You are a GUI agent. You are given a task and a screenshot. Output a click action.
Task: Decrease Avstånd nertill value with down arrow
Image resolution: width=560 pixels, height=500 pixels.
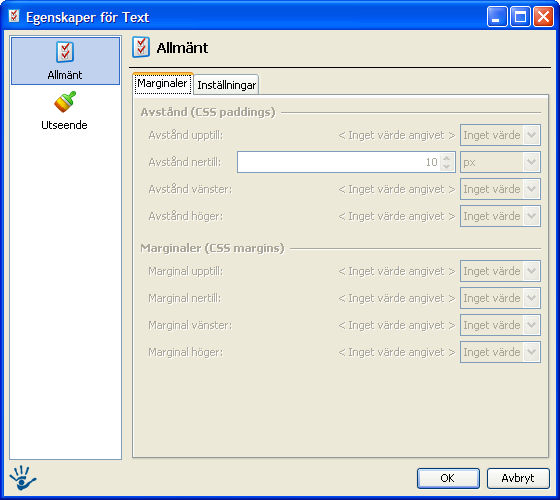[x=447, y=166]
